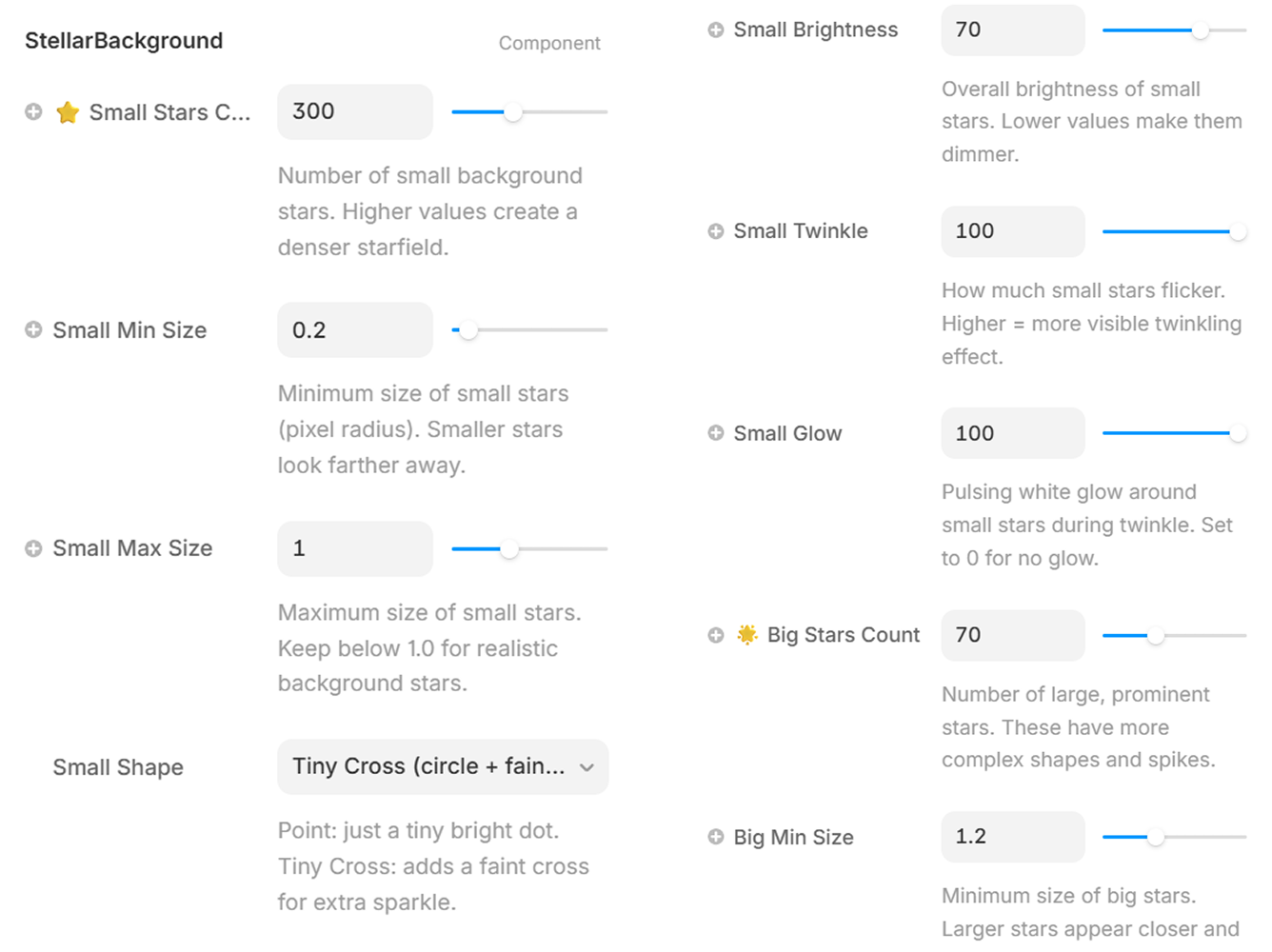Click plus icon beside Small Stars Count

click(x=33, y=112)
